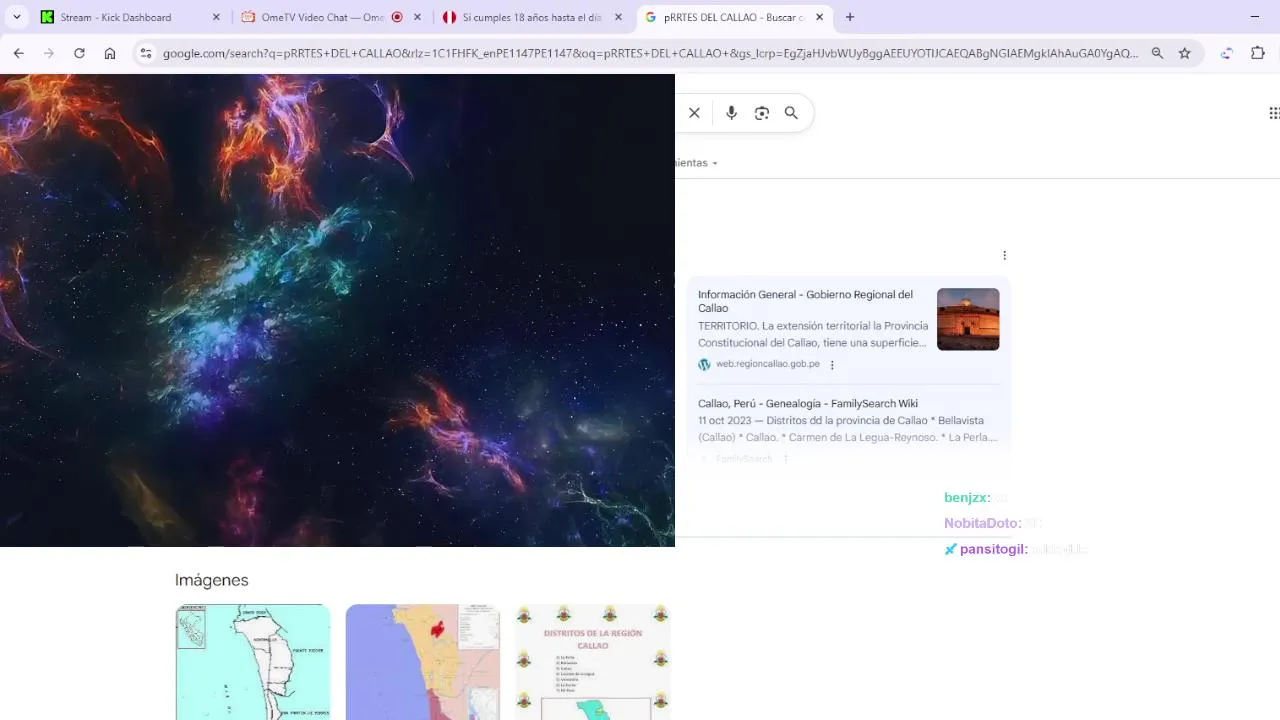Screen dimensions: 1280x720
Task: Submit search with magnifier button
Action: 791,113
